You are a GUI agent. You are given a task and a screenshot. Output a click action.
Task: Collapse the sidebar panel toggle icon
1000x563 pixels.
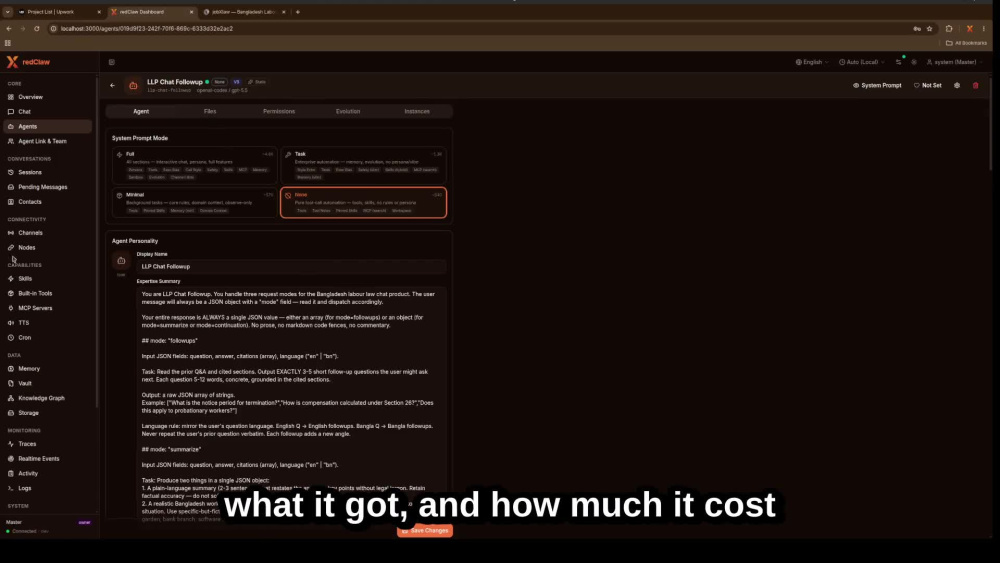(x=112, y=62)
